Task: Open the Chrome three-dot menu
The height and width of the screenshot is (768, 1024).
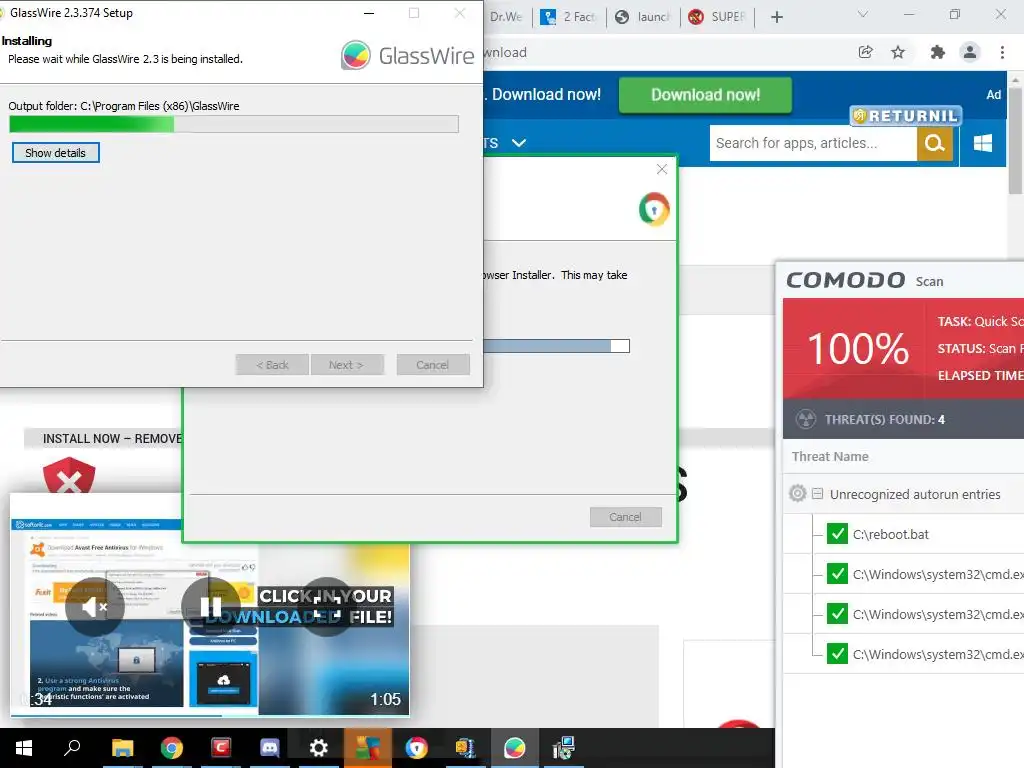Action: click(1002, 52)
